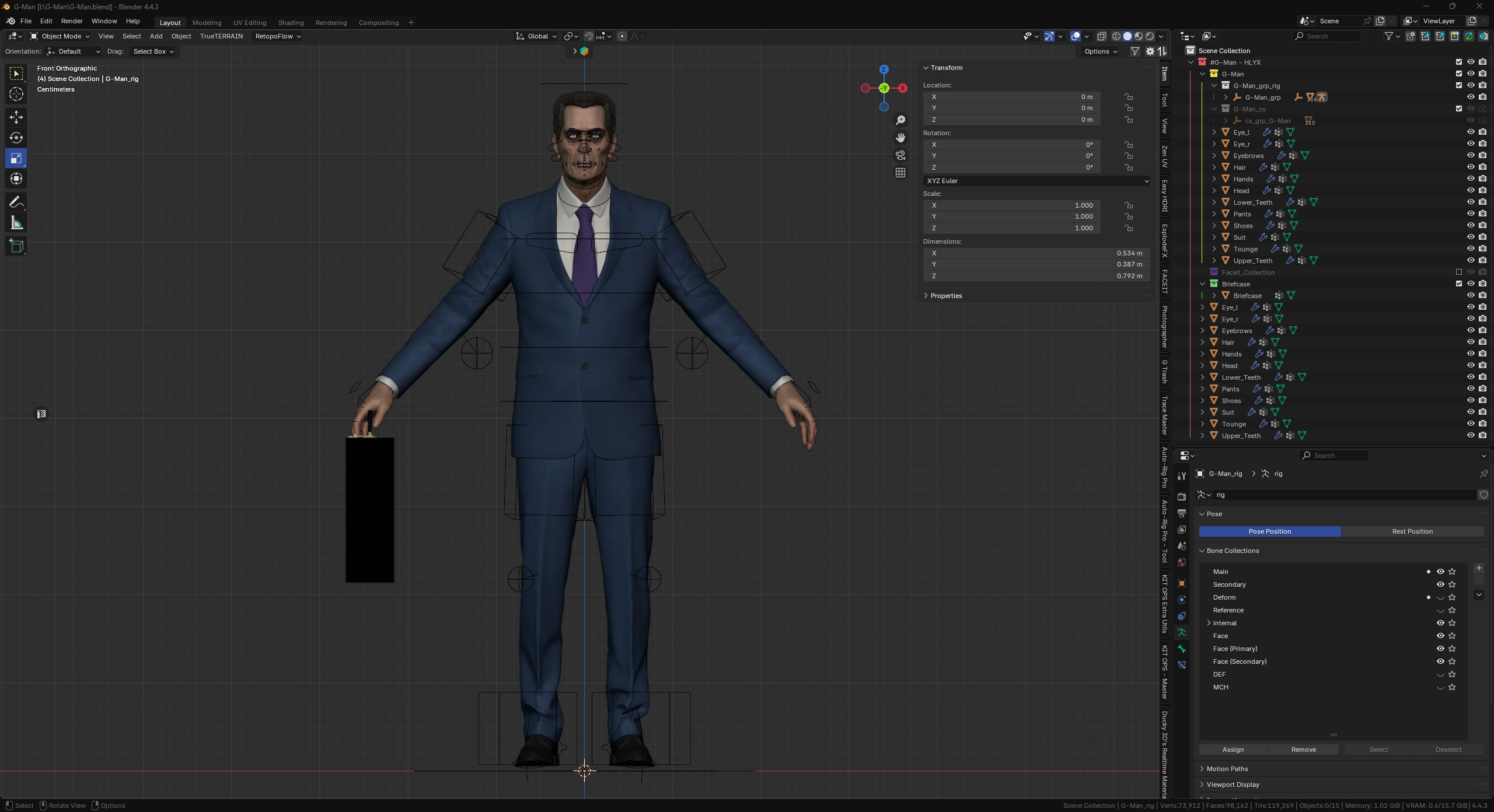This screenshot has width=1494, height=812.
Task: Select the Scale tool
Action: 16,158
